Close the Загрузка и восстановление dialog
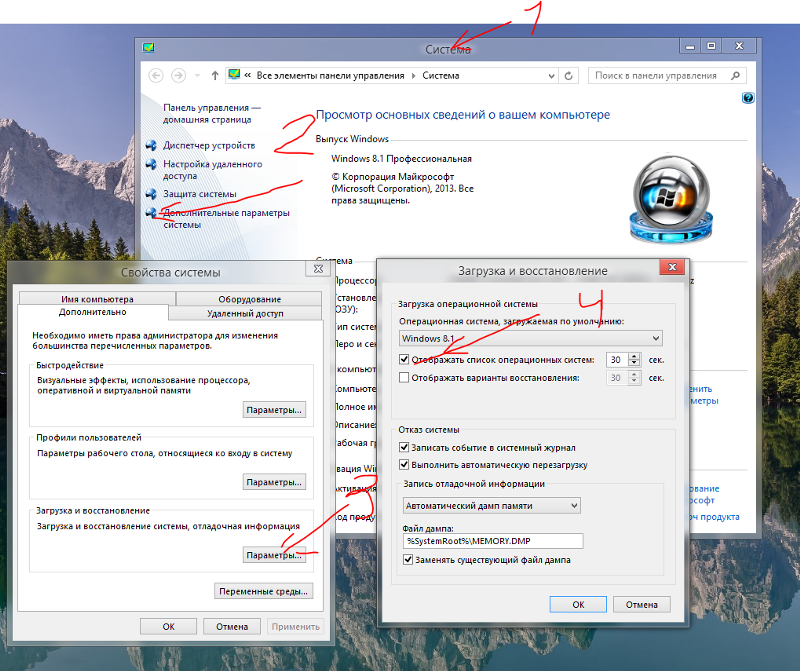Screen dimensions: 800x671 tap(672, 267)
